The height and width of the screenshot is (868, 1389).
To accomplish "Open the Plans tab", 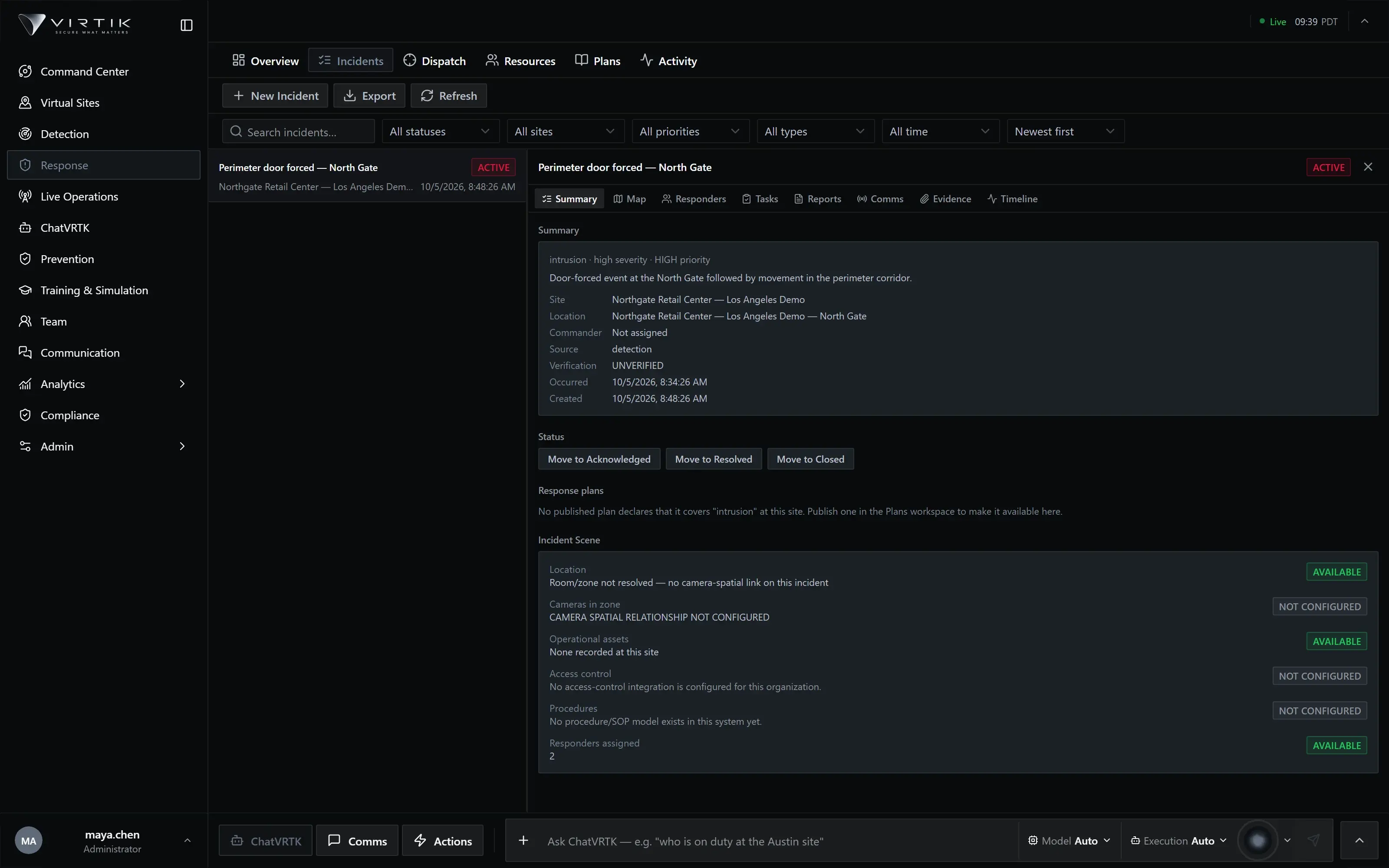I will click(x=598, y=61).
